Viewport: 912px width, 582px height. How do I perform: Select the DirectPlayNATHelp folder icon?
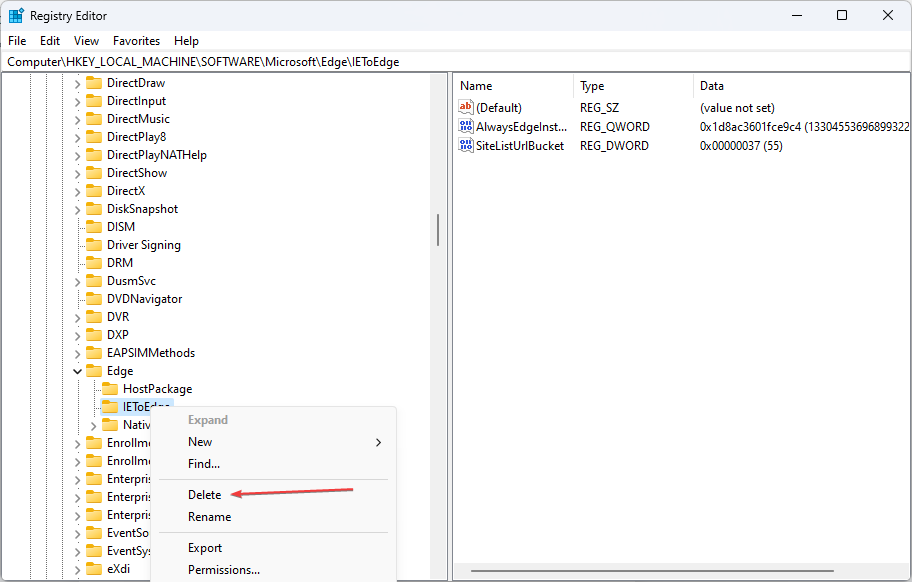coord(94,155)
